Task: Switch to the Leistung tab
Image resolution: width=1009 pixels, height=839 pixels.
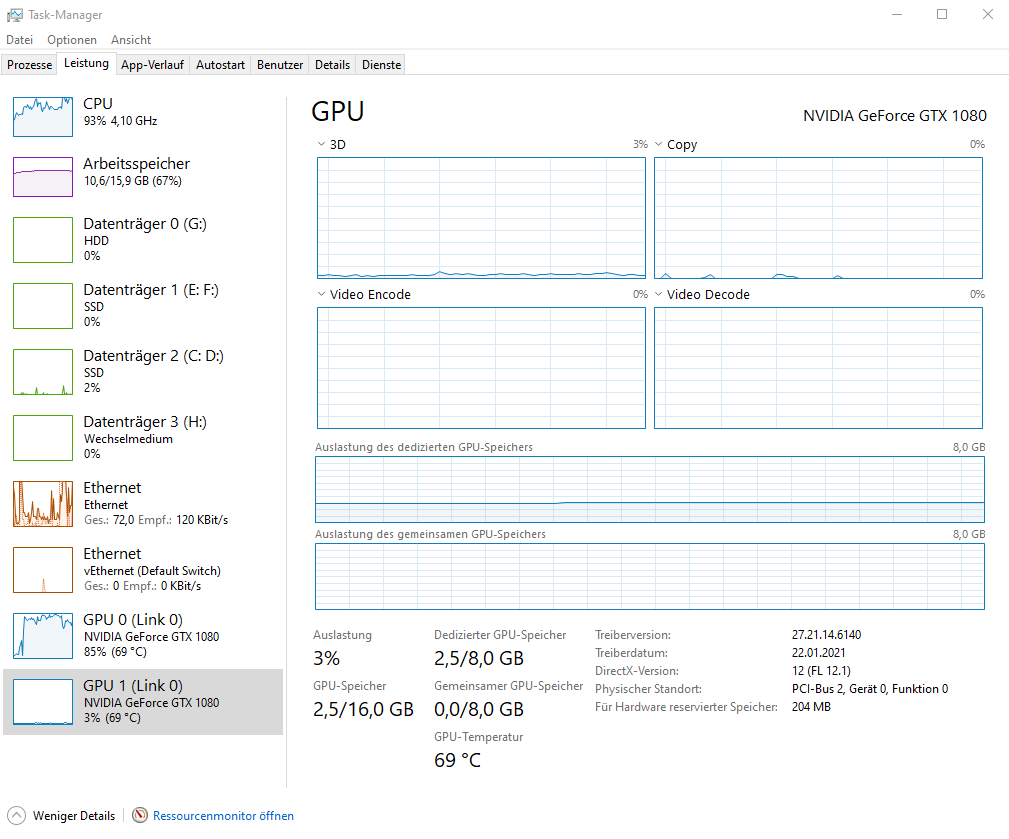Action: pos(86,63)
